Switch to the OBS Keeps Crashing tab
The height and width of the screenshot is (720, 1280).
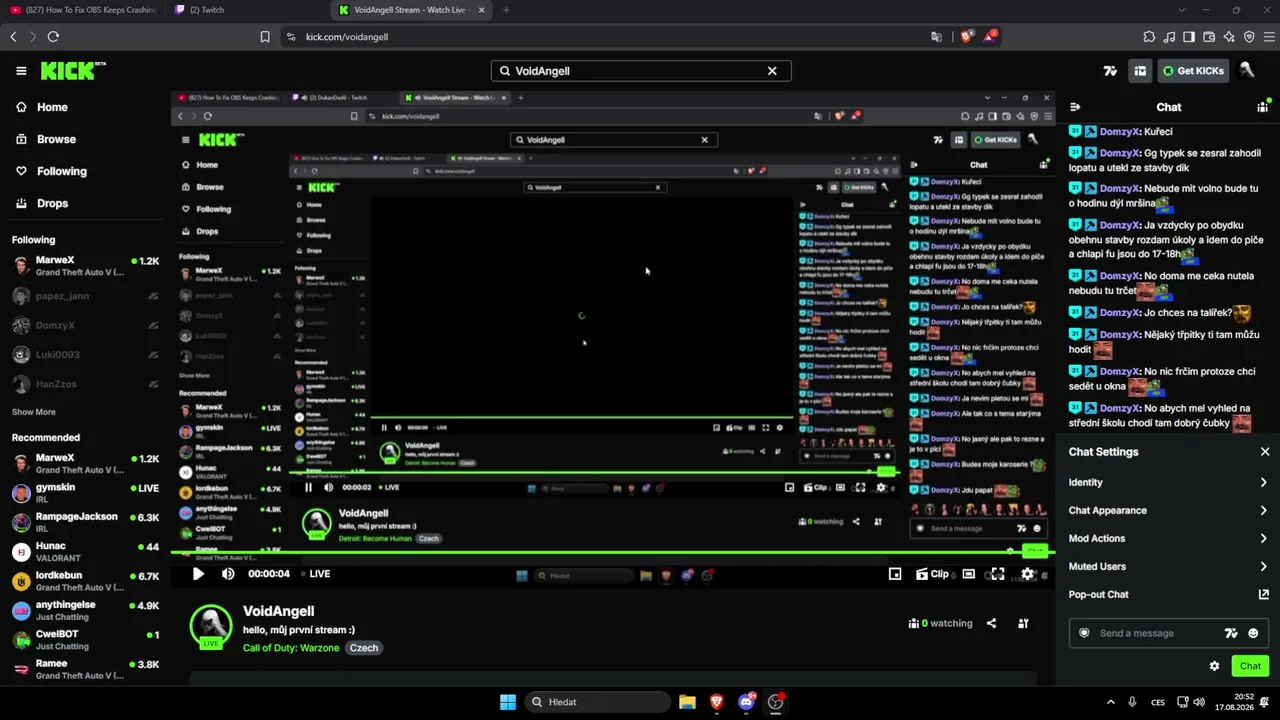[85, 10]
